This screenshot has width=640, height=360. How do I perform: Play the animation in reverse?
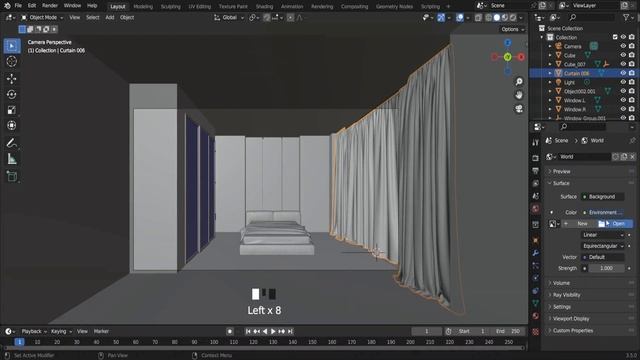click(265, 331)
